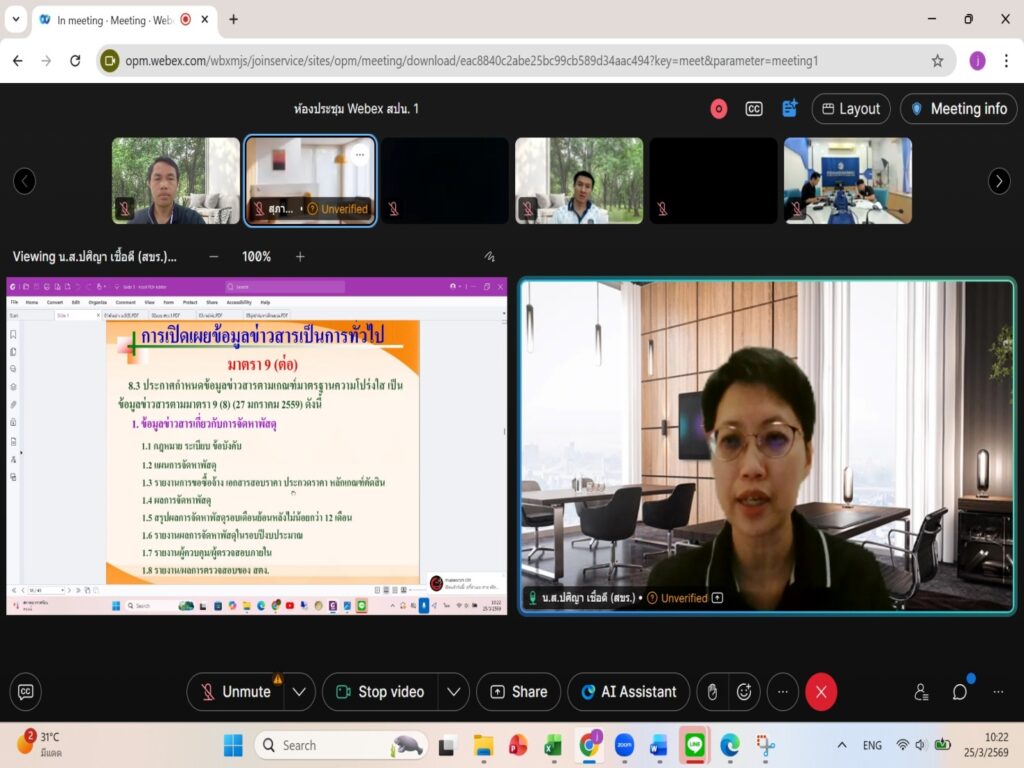Open PowerPoint from the taskbar

coord(519,745)
